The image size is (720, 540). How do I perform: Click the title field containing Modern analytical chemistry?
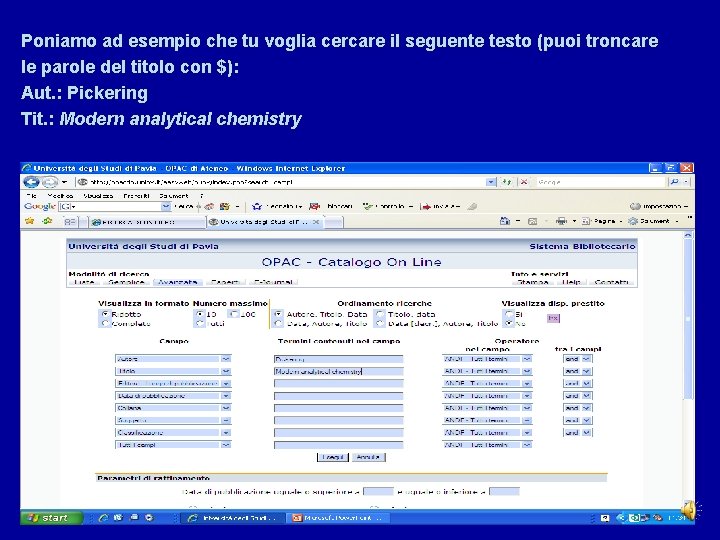click(x=338, y=371)
